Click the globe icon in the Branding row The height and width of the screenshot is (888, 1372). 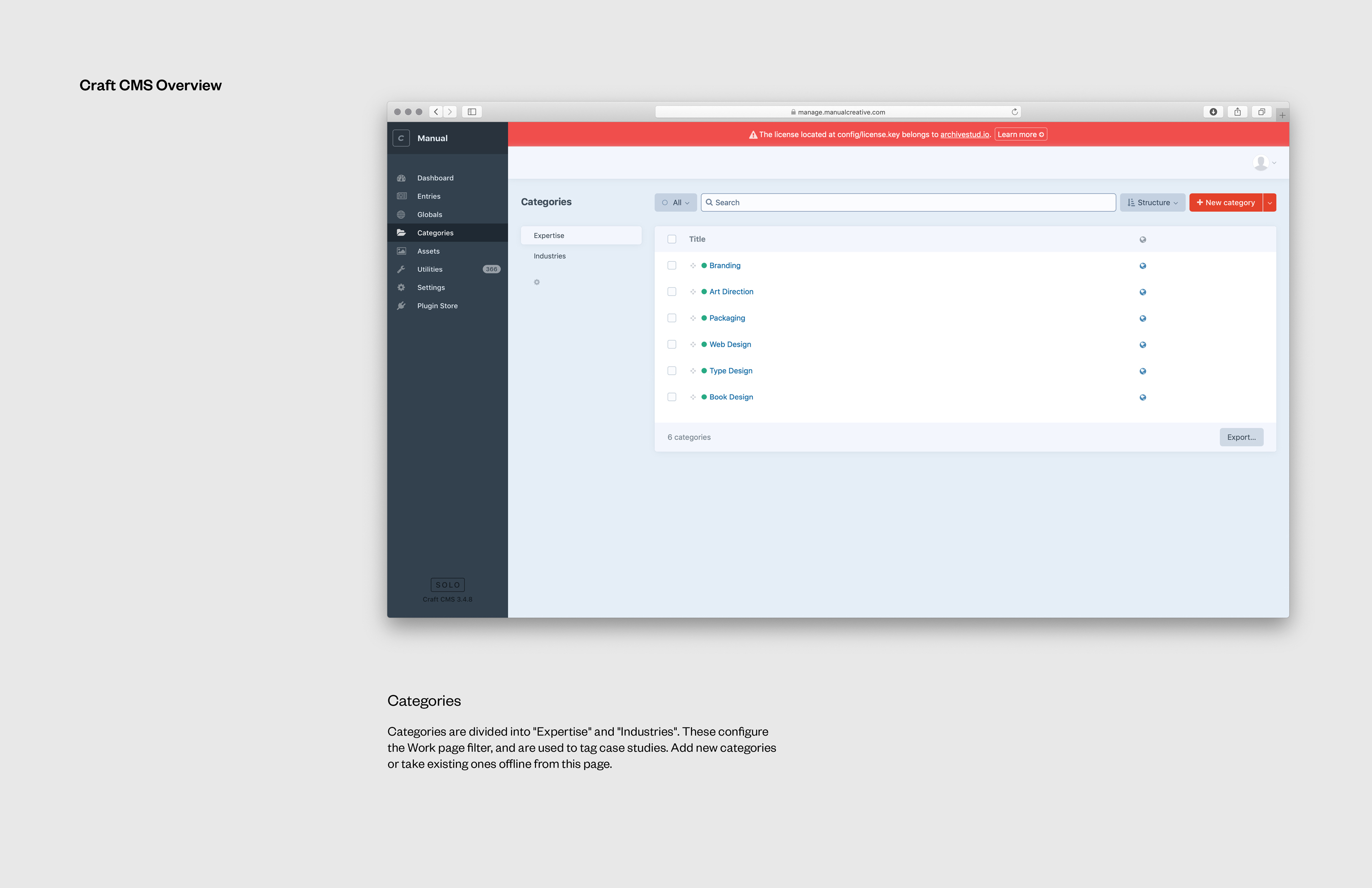[x=1142, y=266]
